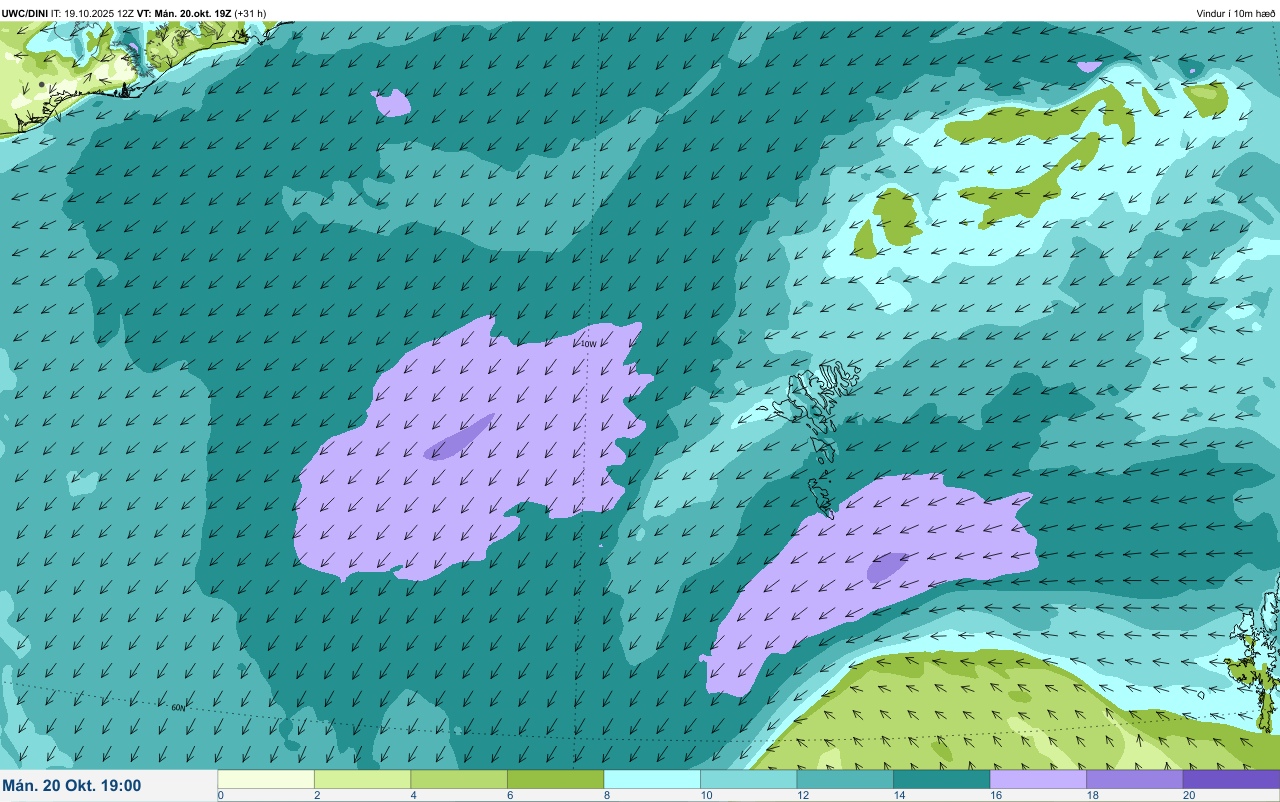Click the legend value "2"

(317, 795)
